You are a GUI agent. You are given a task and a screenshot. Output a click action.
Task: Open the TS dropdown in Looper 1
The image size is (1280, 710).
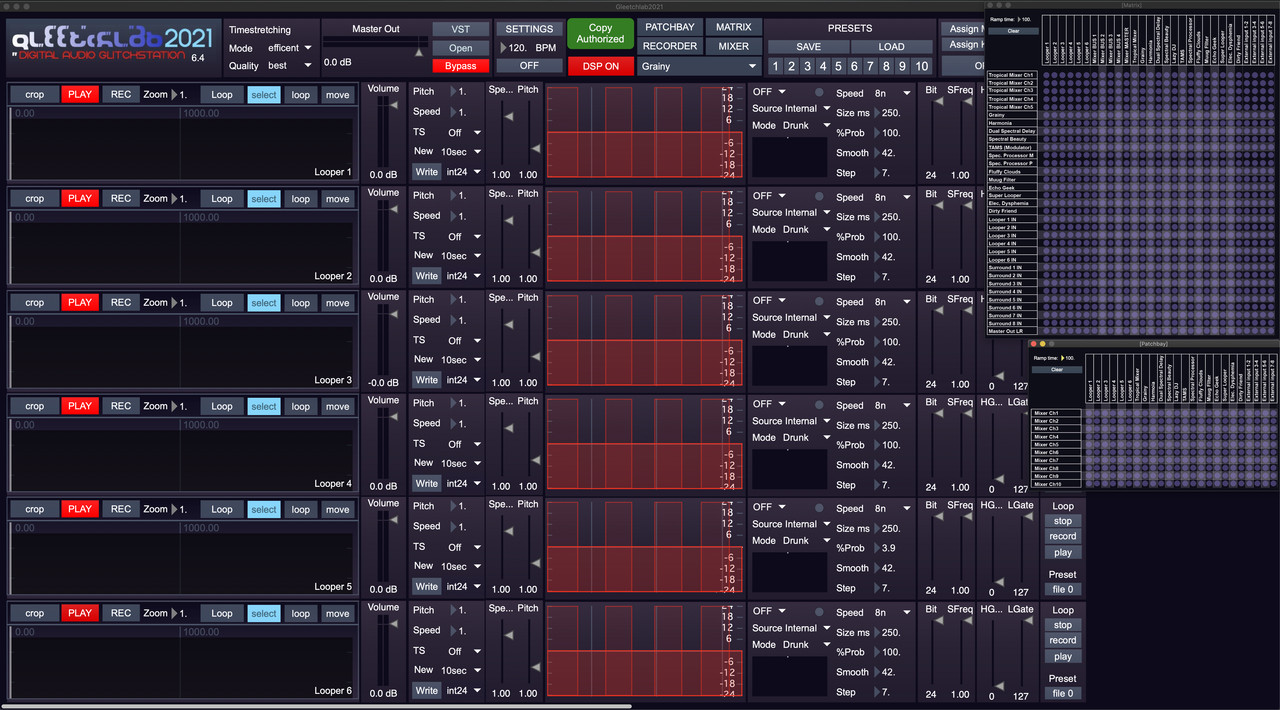(x=464, y=132)
